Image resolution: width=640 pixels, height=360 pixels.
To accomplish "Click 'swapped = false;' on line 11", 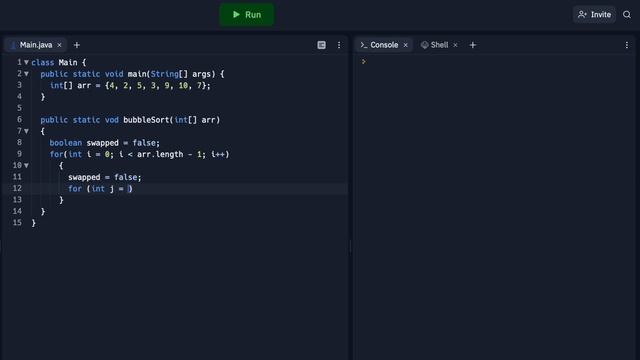I will [104, 177].
